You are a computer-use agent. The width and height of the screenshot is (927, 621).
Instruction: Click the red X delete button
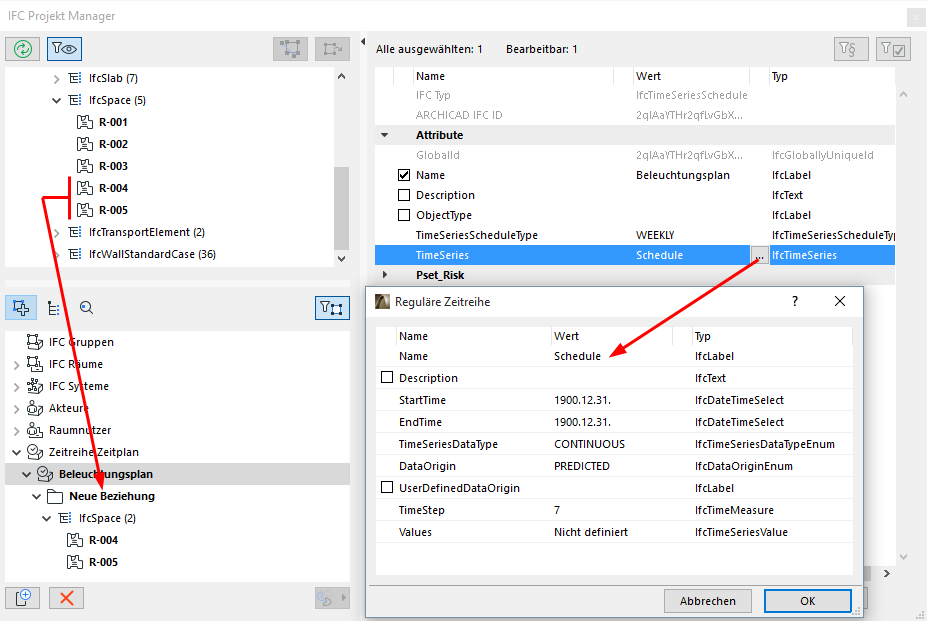(x=66, y=598)
